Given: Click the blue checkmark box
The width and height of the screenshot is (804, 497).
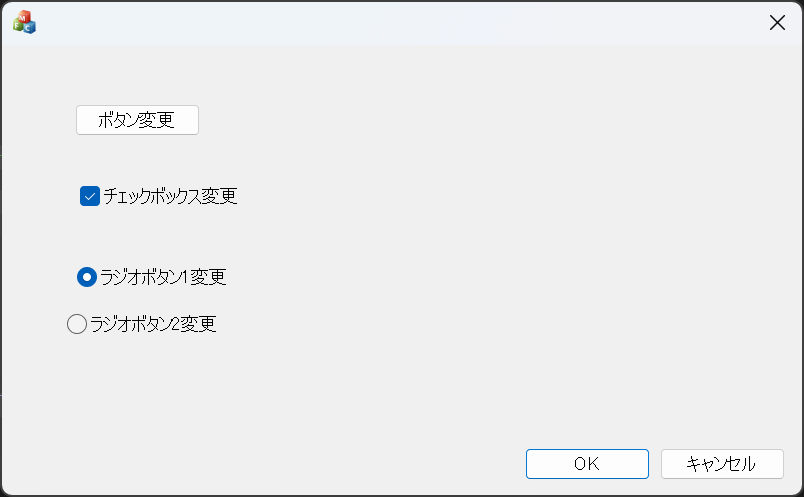Looking at the screenshot, I should pyautogui.click(x=90, y=196).
